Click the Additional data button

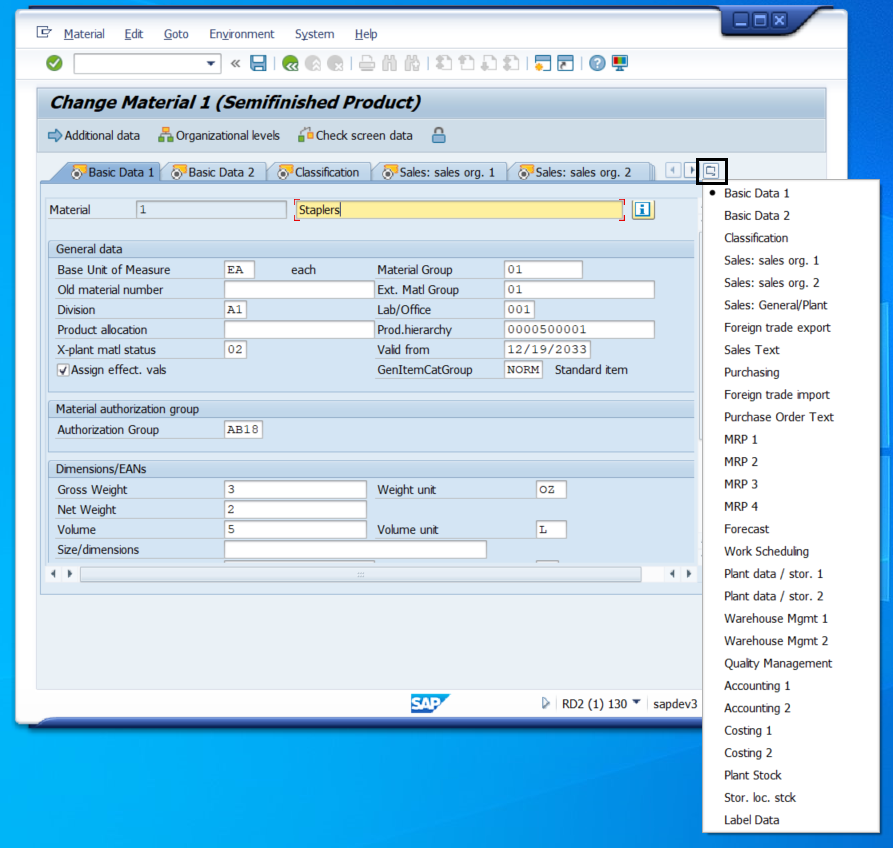point(94,136)
